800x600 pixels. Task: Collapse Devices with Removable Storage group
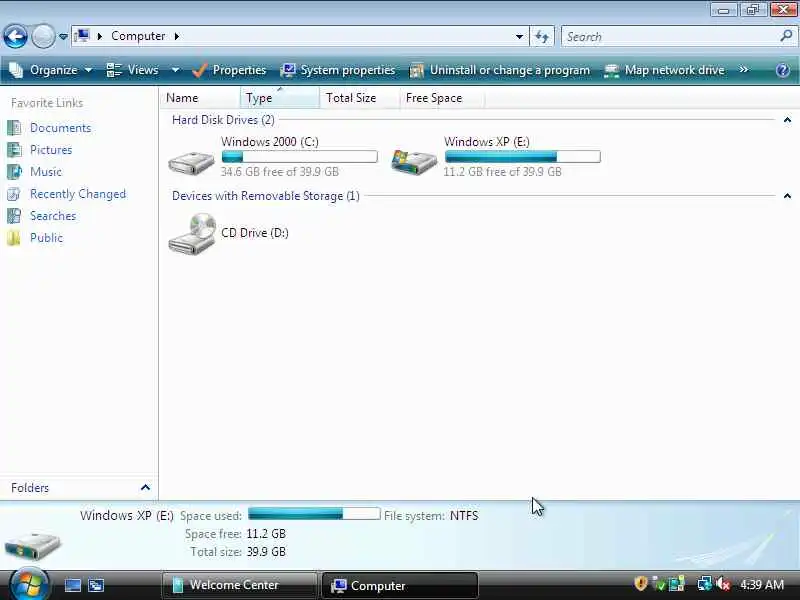(787, 196)
